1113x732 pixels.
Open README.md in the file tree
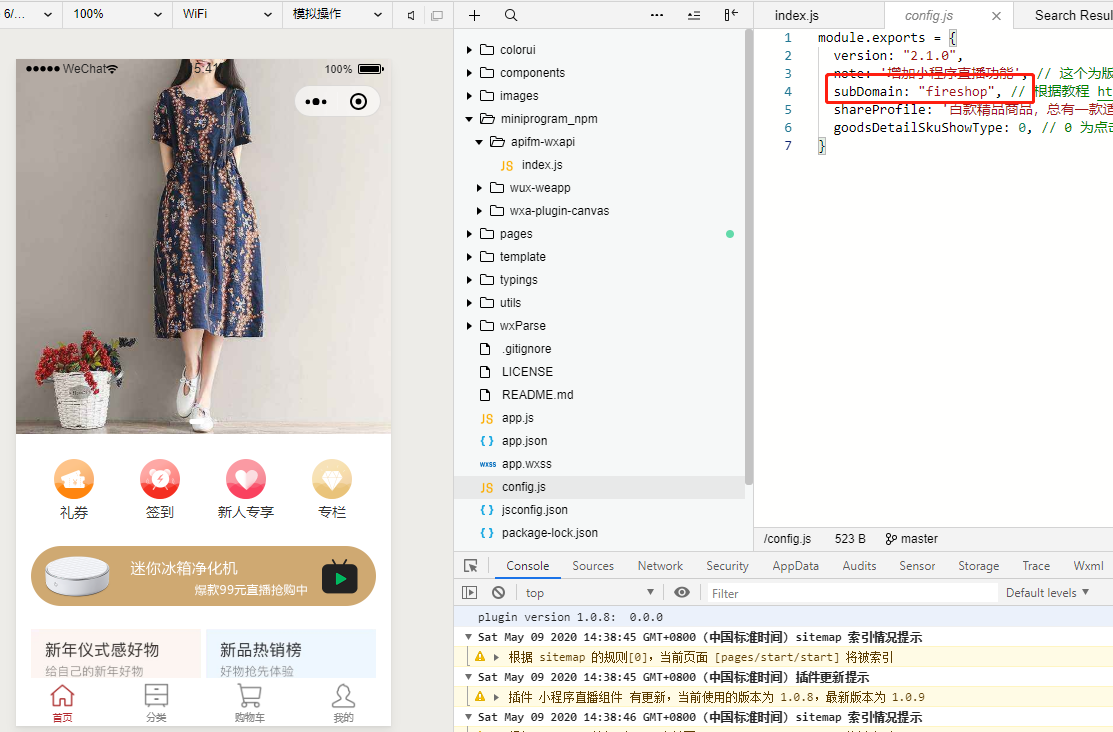[537, 395]
